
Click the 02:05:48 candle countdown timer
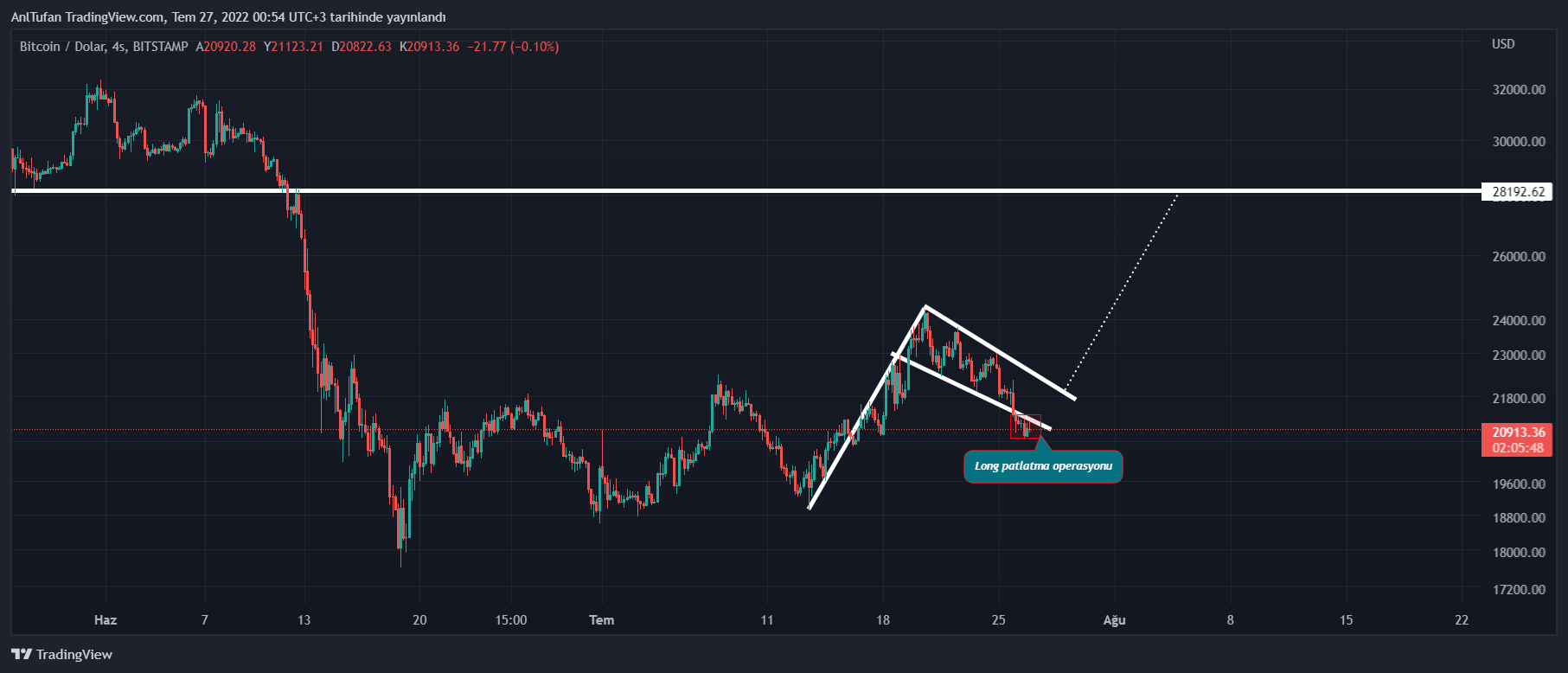[1518, 448]
